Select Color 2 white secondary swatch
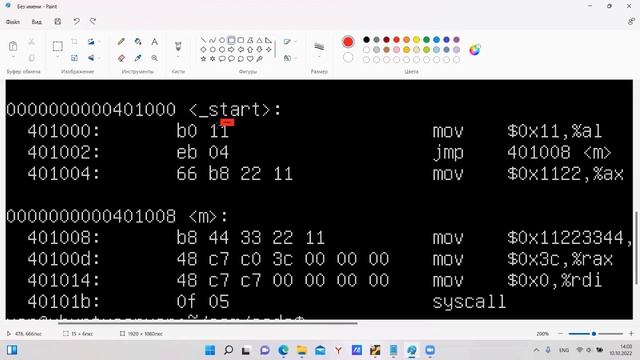The height and width of the screenshot is (360, 640). pyautogui.click(x=348, y=58)
